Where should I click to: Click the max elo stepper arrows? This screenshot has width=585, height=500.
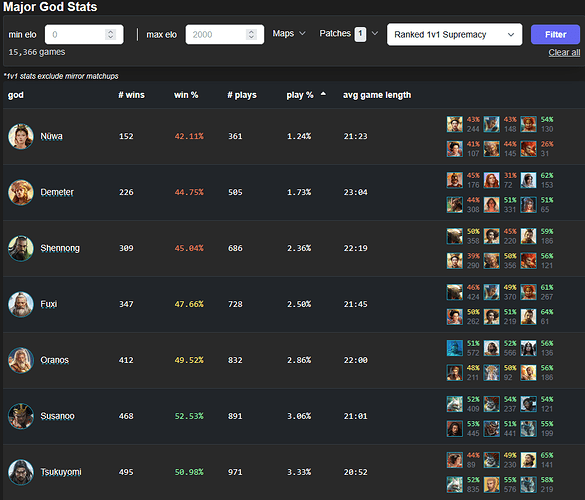coord(251,34)
